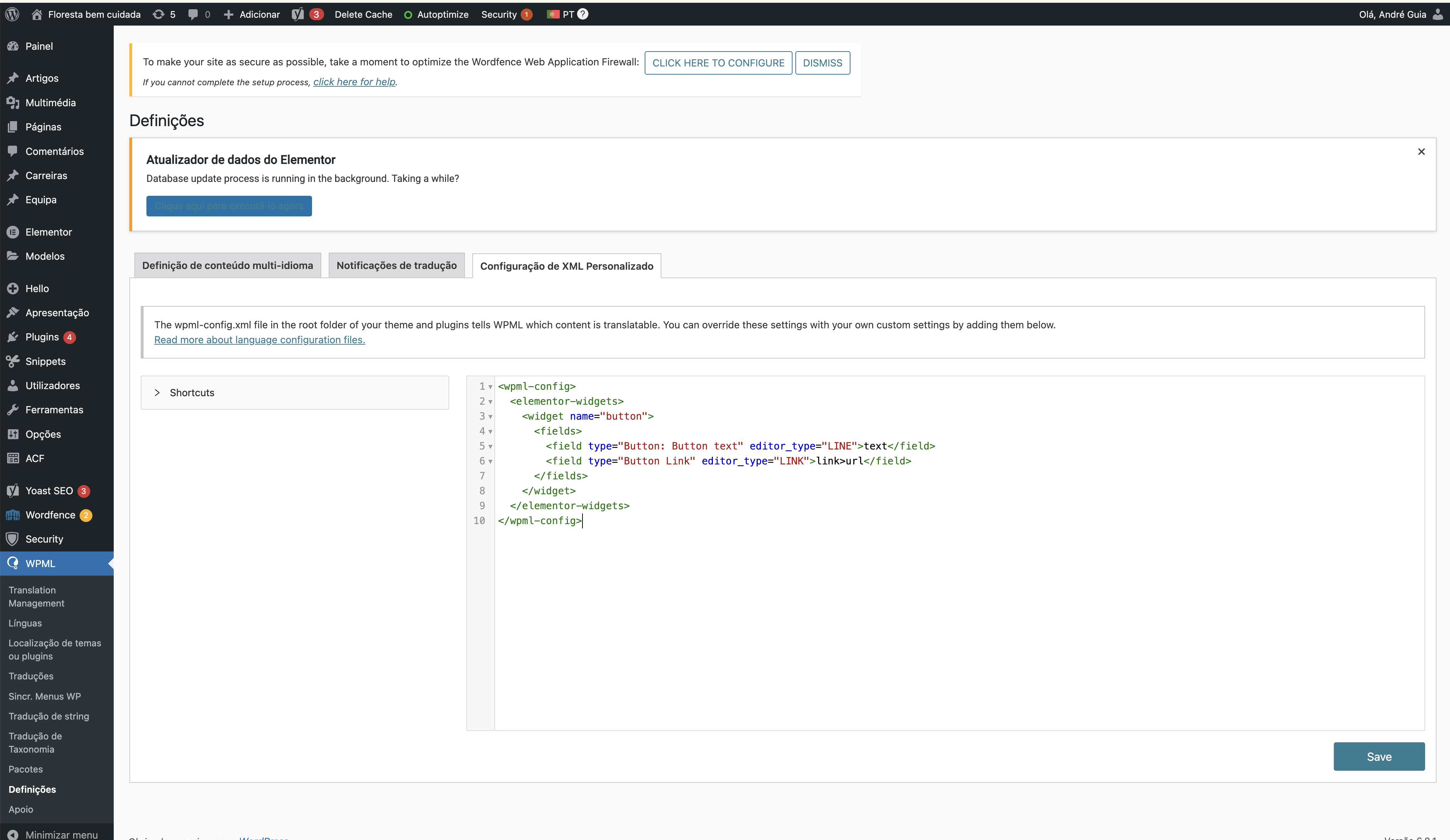
Task: Open Carreiras in sidebar
Action: pos(46,176)
